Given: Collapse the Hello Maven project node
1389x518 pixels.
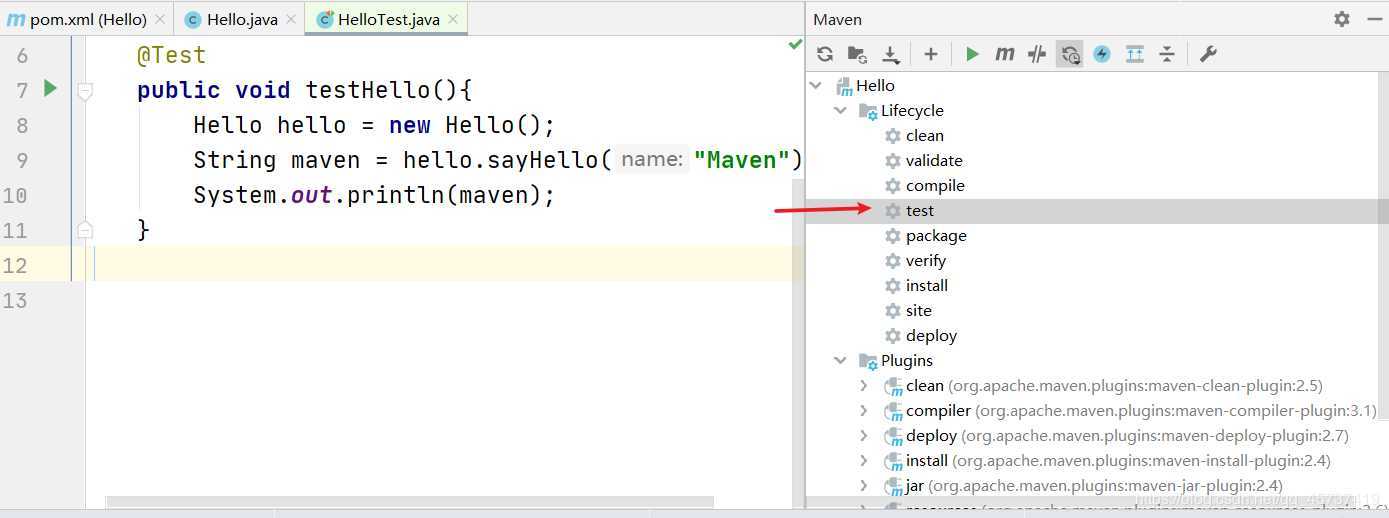Looking at the screenshot, I should tap(816, 85).
